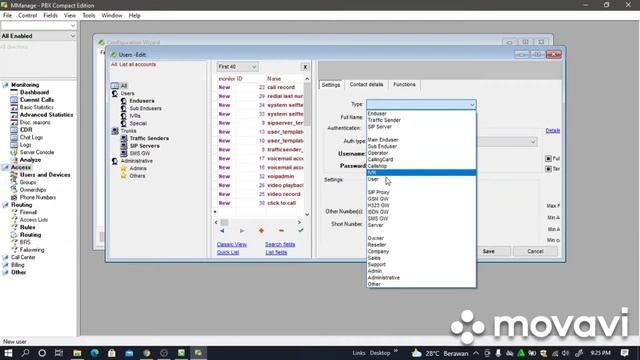Go to next record with gray arrow
Image resolution: width=640 pixels, height=360 pixels.
point(242,231)
